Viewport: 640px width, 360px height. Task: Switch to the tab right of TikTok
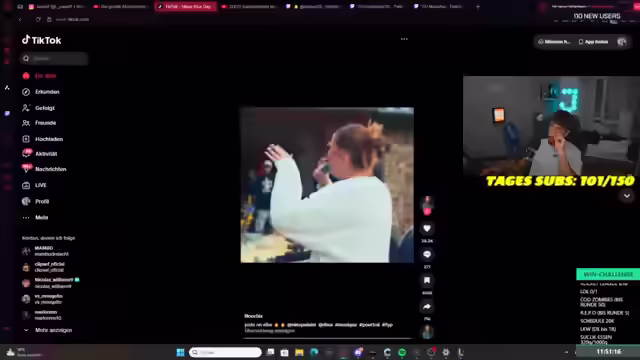pos(249,7)
